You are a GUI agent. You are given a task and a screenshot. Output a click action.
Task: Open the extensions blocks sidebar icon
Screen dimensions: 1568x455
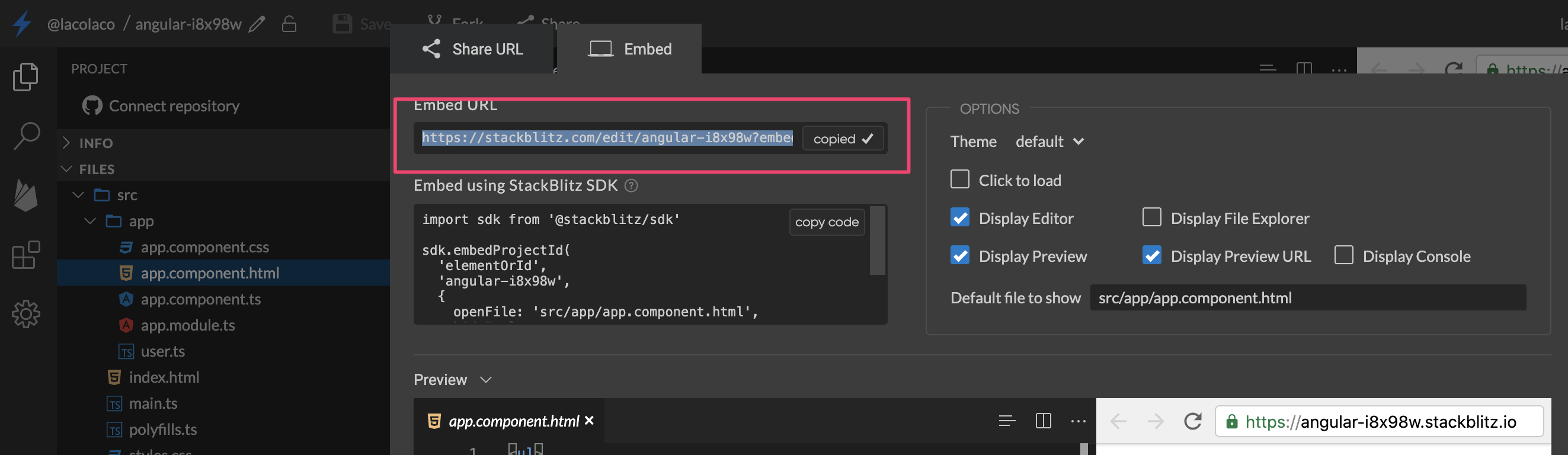[x=25, y=254]
